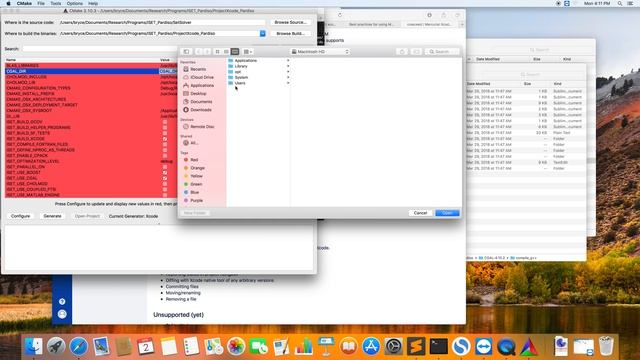The image size is (640, 360).
Task: Open Spotlight search in menu bar
Action: click(620, 3)
